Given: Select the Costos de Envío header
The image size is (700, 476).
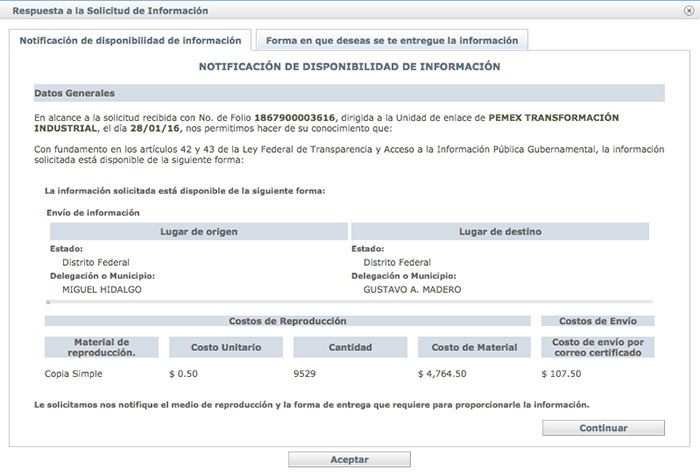Looking at the screenshot, I should tap(596, 321).
